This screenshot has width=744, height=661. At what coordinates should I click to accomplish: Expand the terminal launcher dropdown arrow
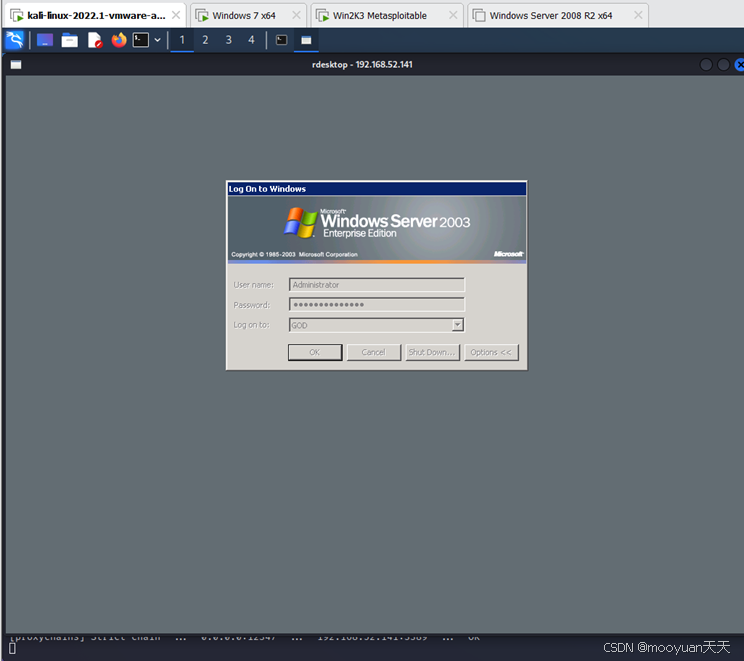[158, 40]
